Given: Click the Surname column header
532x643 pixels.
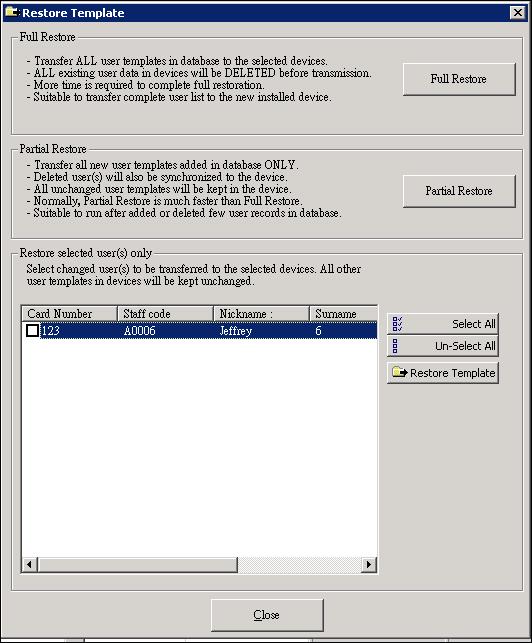Looking at the screenshot, I should tap(343, 314).
